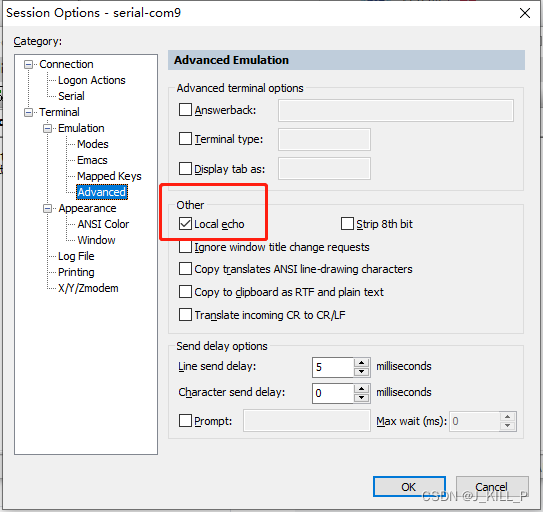Screen dimensions: 543x512
Task: Select Serial category
Action: point(71,96)
